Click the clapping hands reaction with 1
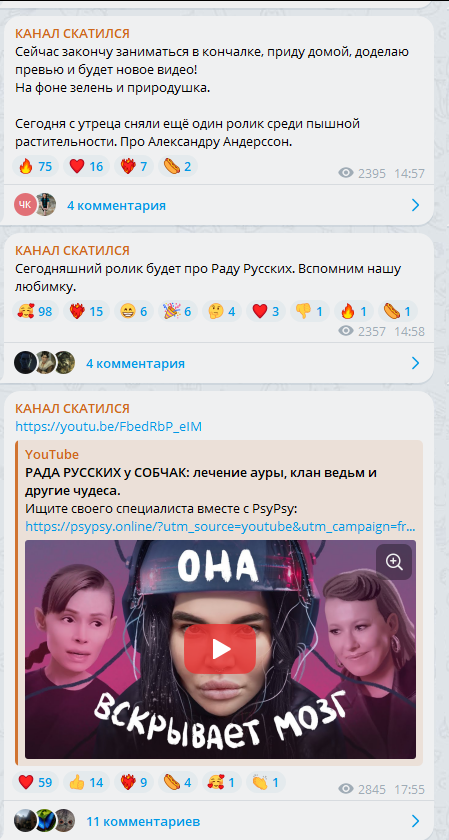The height and width of the screenshot is (840, 449). point(266,783)
